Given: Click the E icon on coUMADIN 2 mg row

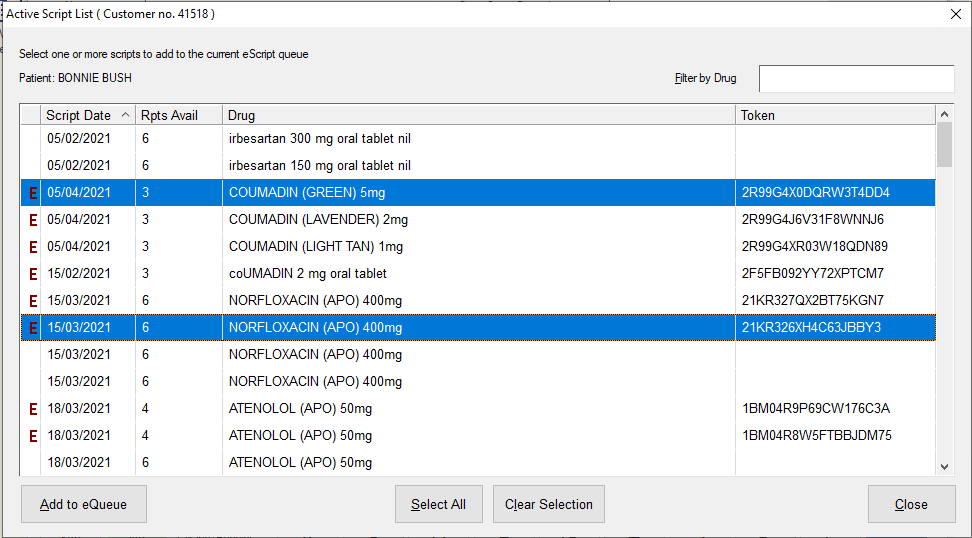Looking at the screenshot, I should click(x=33, y=274).
